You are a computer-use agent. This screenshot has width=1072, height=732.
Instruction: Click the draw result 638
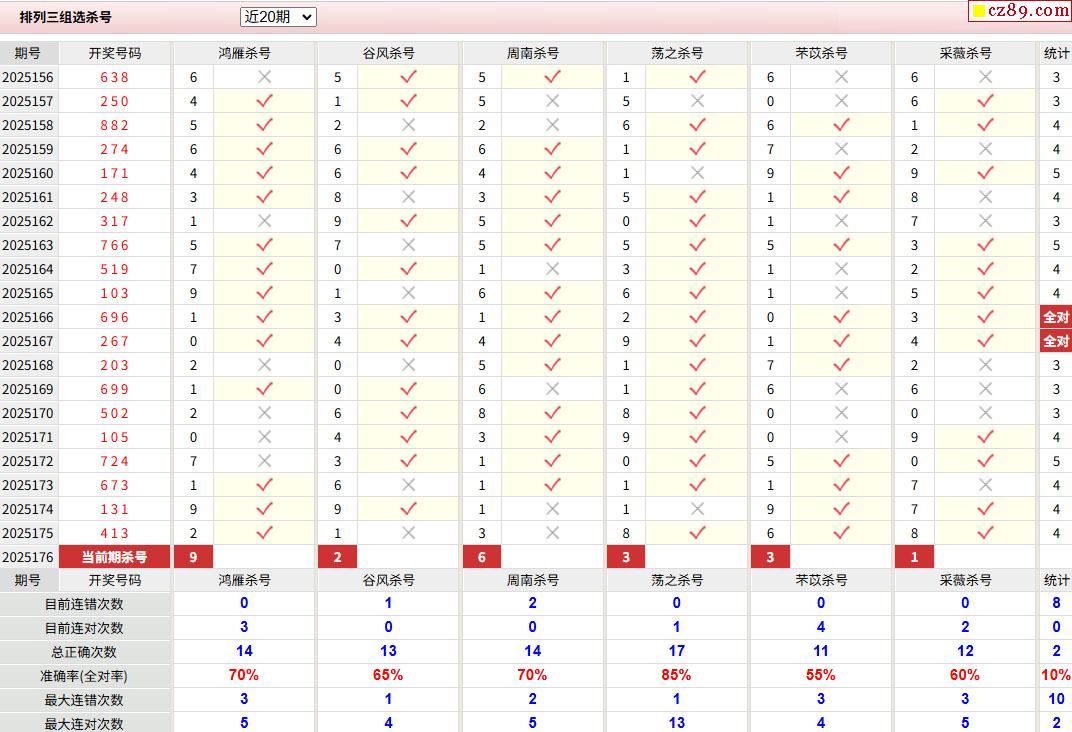[115, 77]
